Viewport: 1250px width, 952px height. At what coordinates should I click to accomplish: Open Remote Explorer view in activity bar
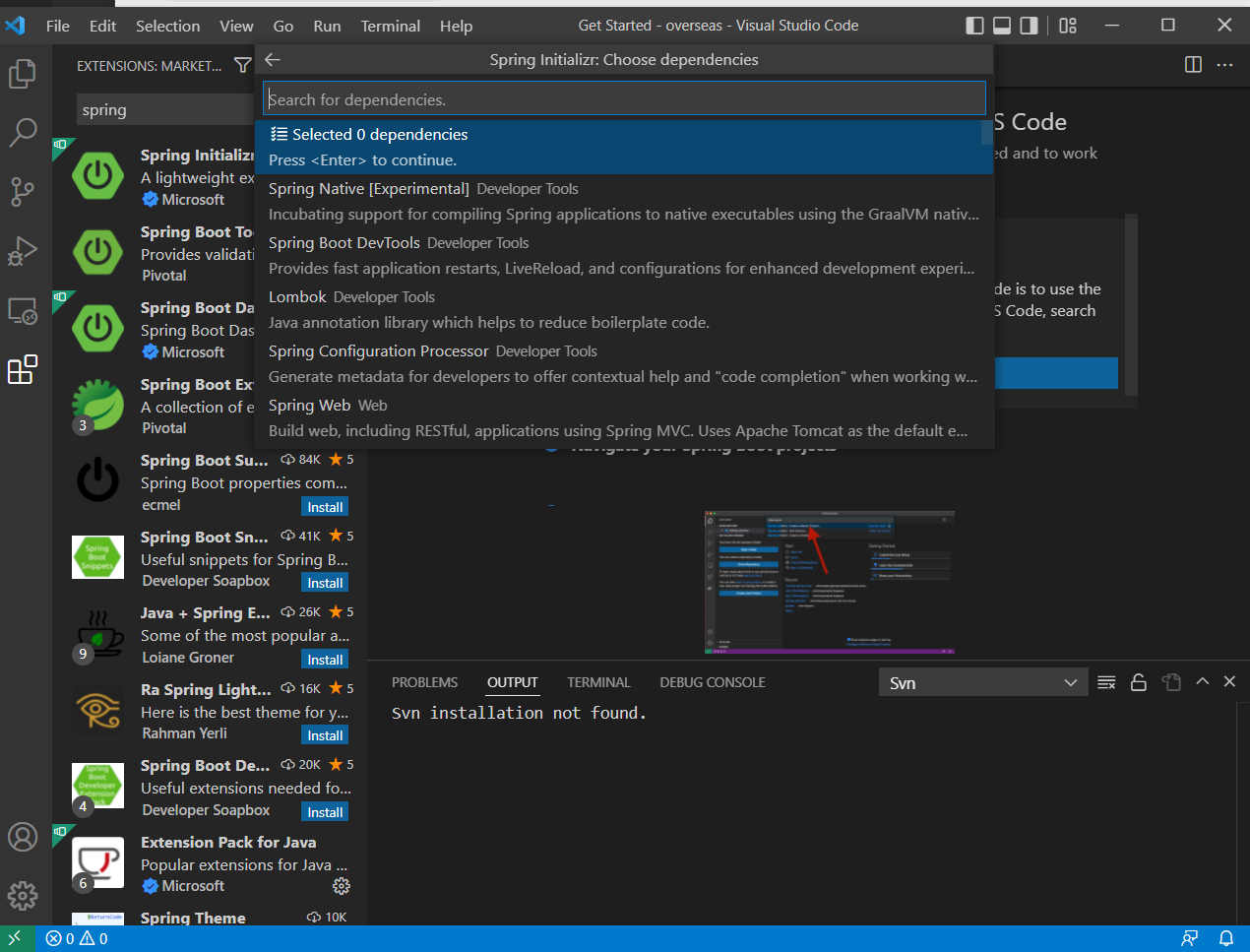[22, 311]
